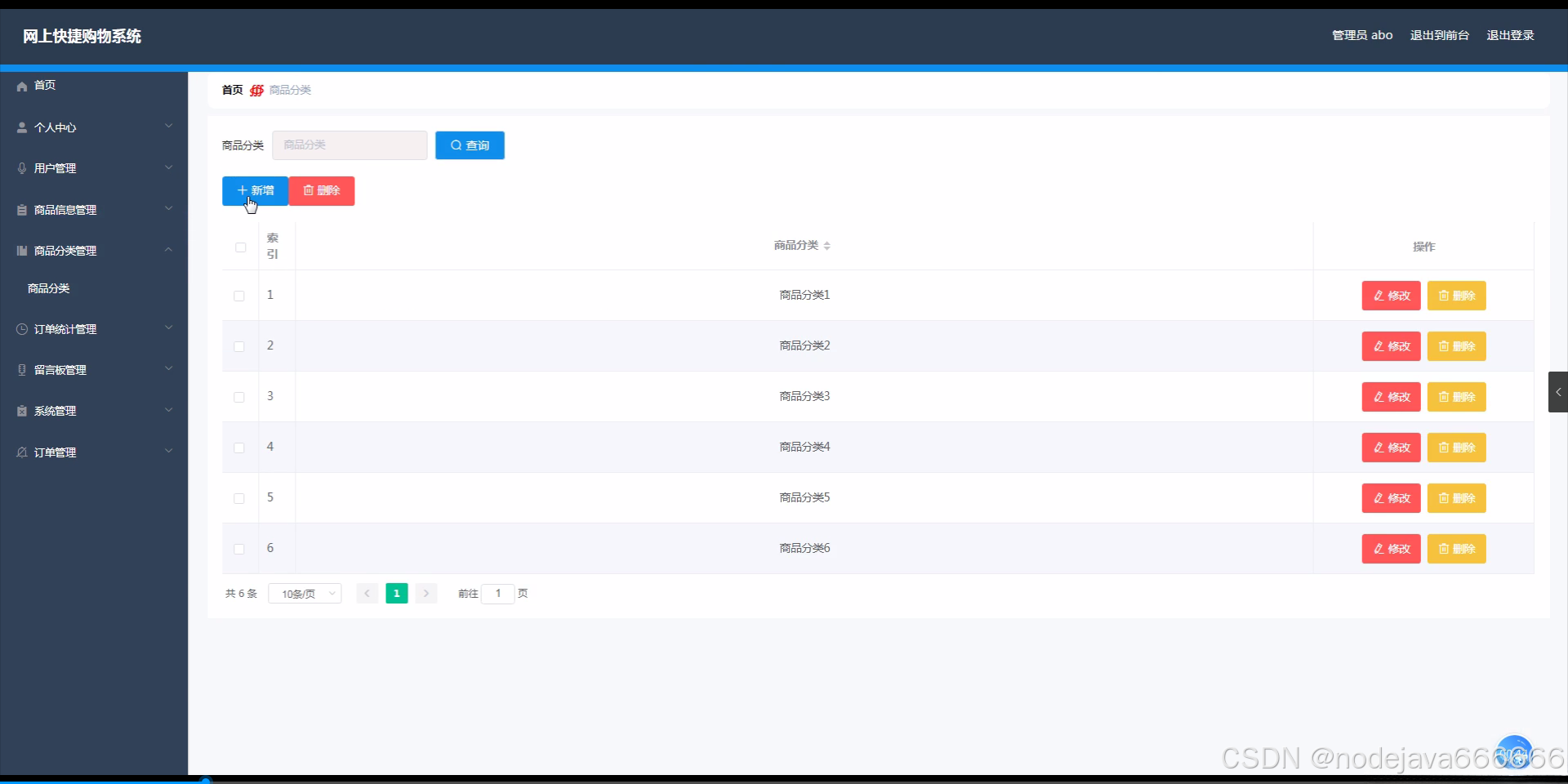Click the icon beside 商品分类管理
The height and width of the screenshot is (784, 1568).
point(22,251)
